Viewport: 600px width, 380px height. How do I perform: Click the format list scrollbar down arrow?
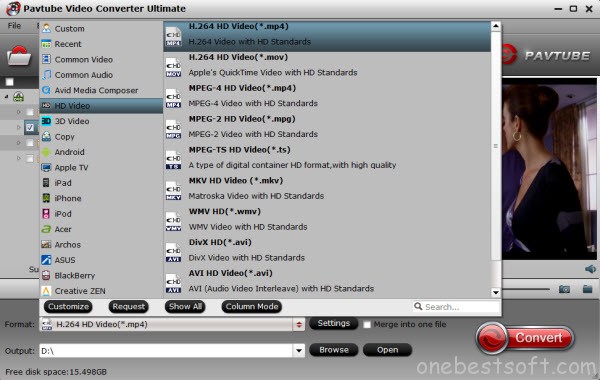tap(496, 293)
